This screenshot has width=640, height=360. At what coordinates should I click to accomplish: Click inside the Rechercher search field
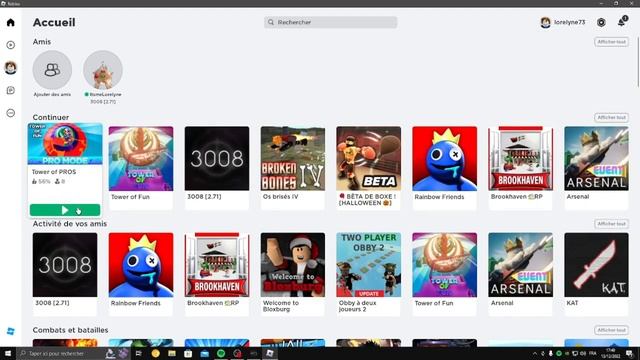pos(331,22)
